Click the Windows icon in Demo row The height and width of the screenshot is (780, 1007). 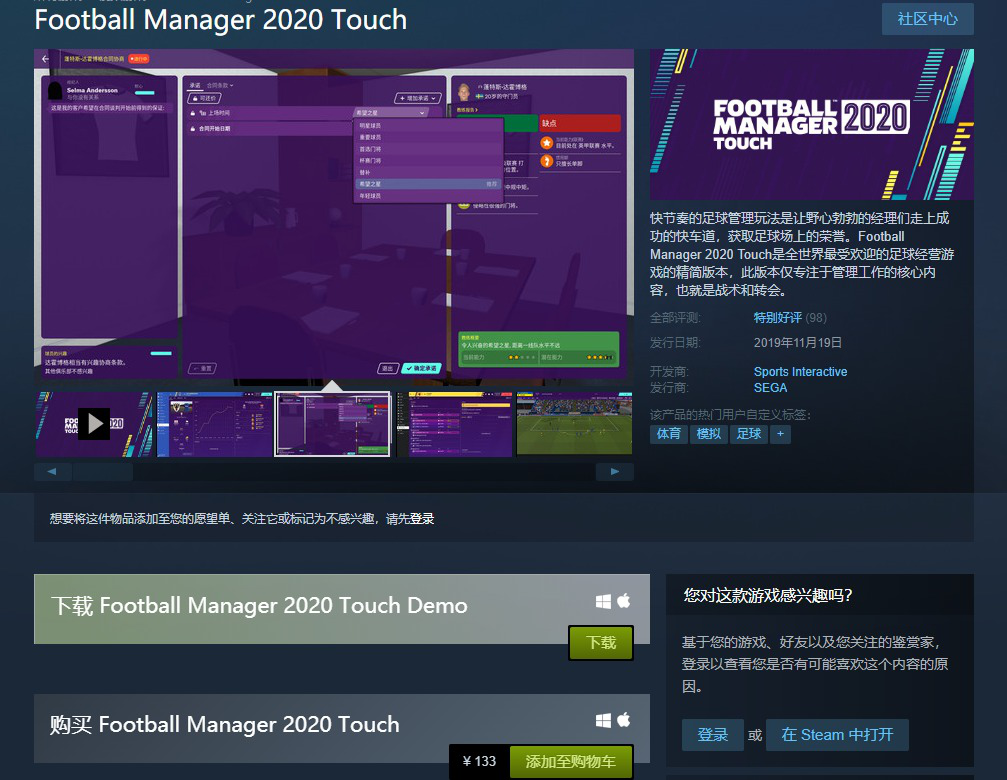tap(603, 602)
